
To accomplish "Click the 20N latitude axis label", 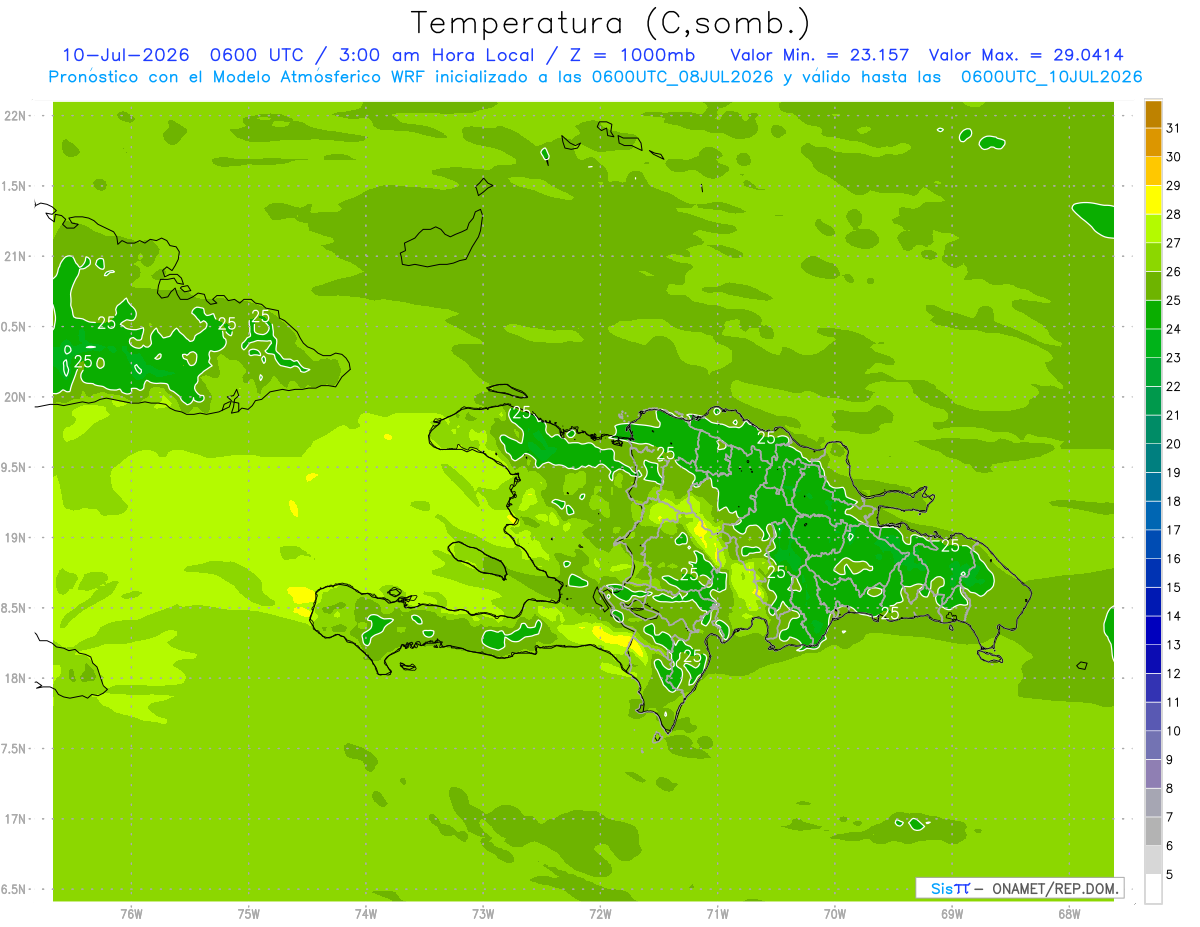I will 16,397.
